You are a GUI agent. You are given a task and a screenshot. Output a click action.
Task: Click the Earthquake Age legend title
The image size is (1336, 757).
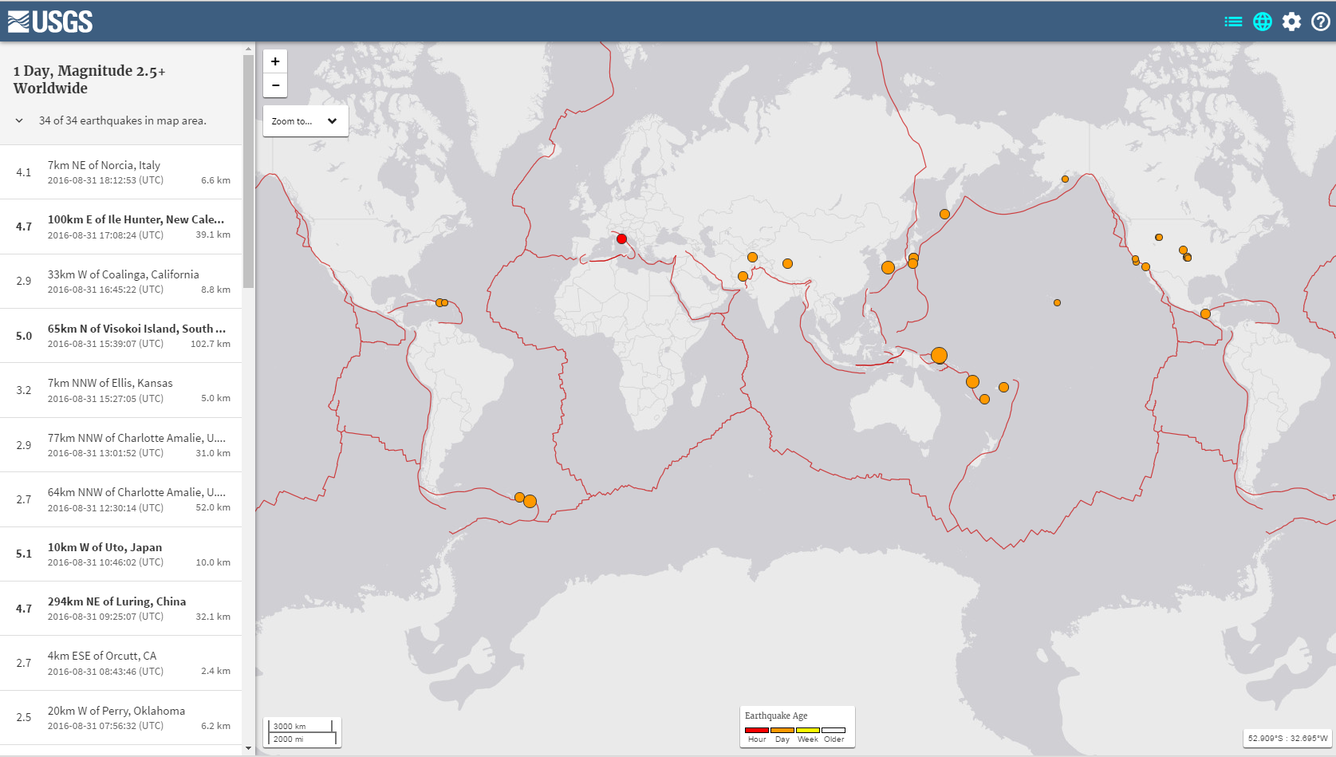(776, 716)
